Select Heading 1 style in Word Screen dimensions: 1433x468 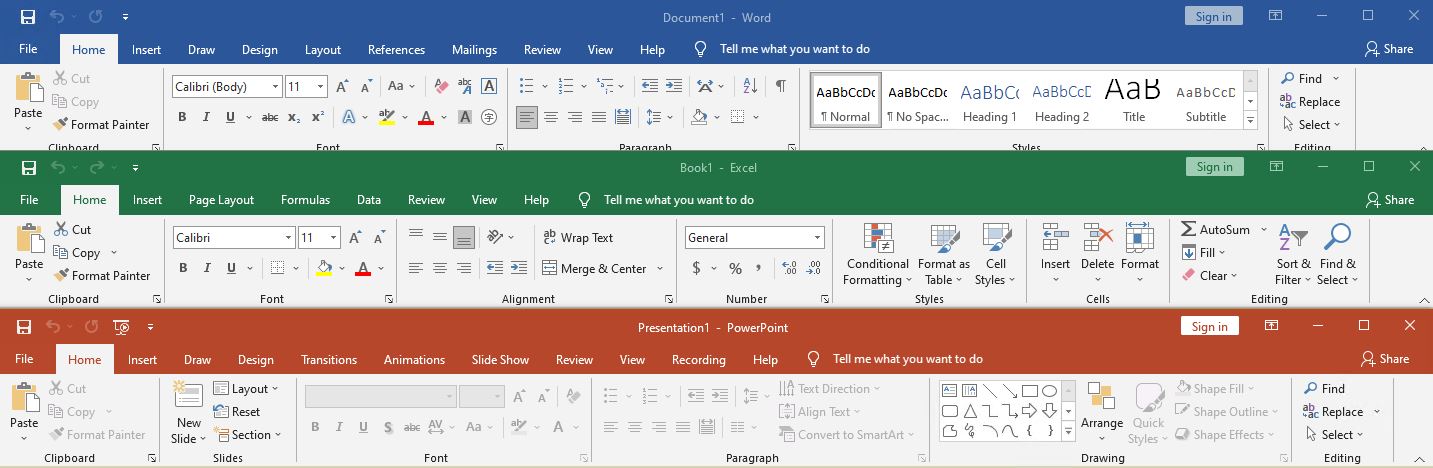coord(989,100)
